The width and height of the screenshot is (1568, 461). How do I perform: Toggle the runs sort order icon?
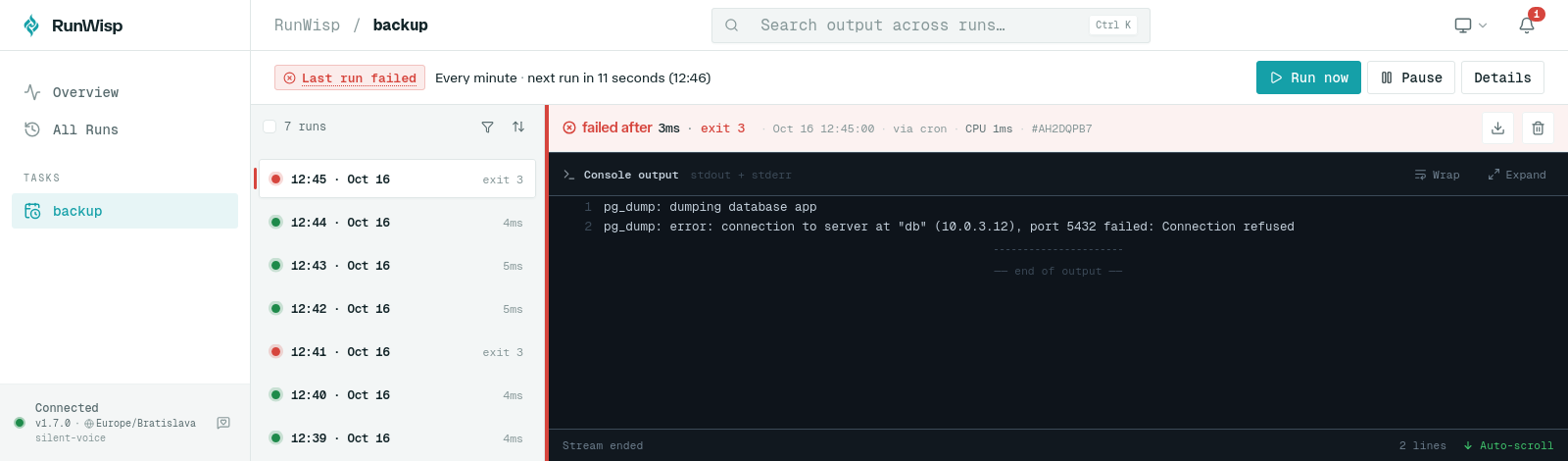[x=518, y=127]
